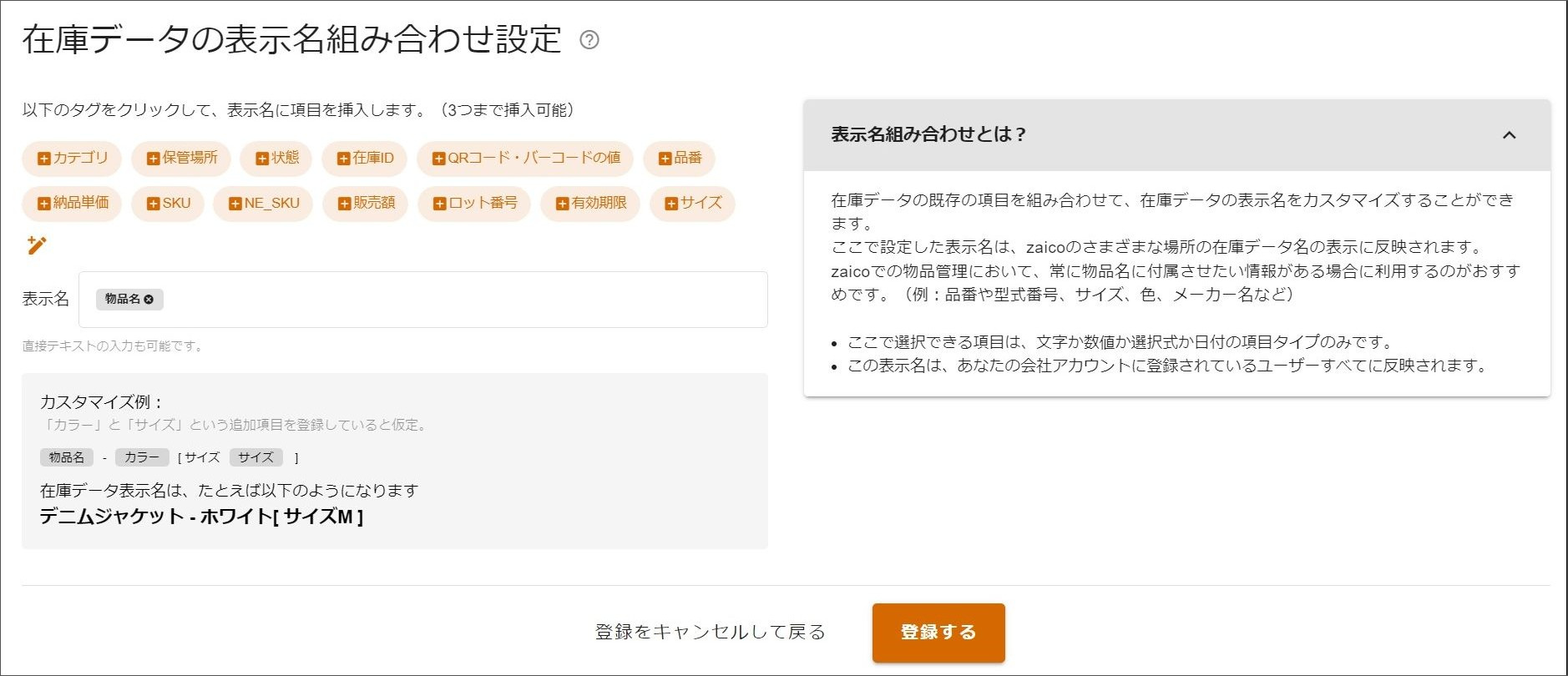Click the help question mark icon beside title
1568x676 pixels.
[x=589, y=40]
